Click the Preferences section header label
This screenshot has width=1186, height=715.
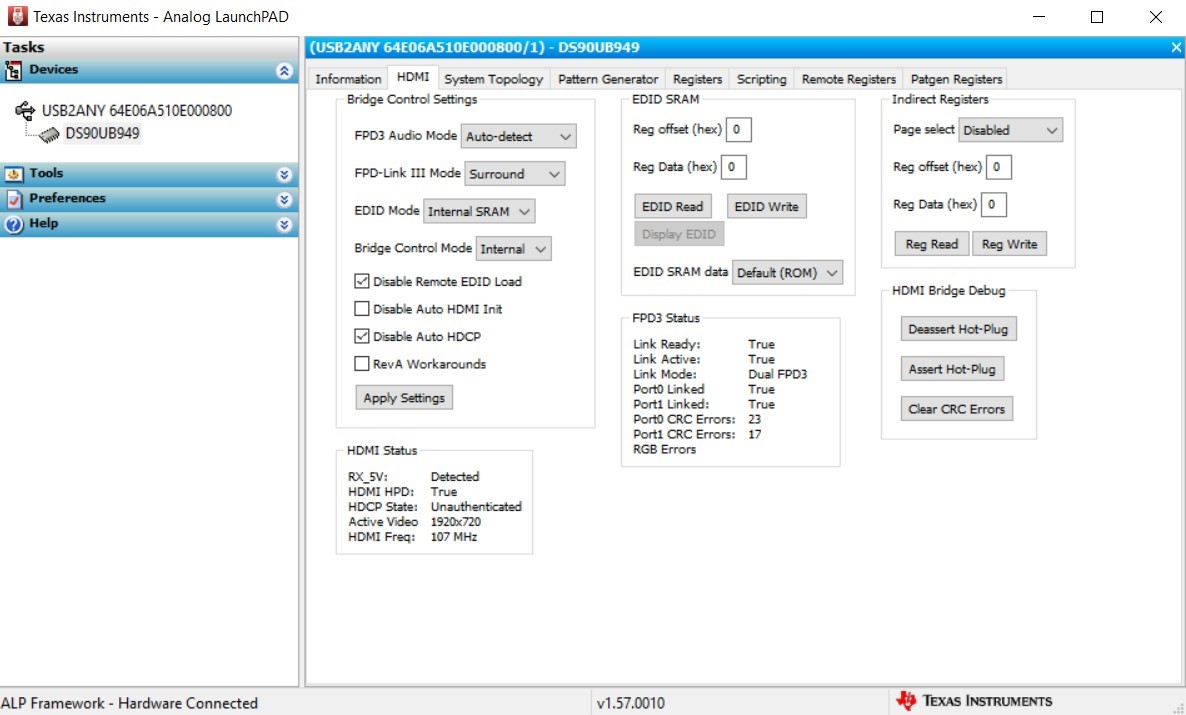coord(67,198)
